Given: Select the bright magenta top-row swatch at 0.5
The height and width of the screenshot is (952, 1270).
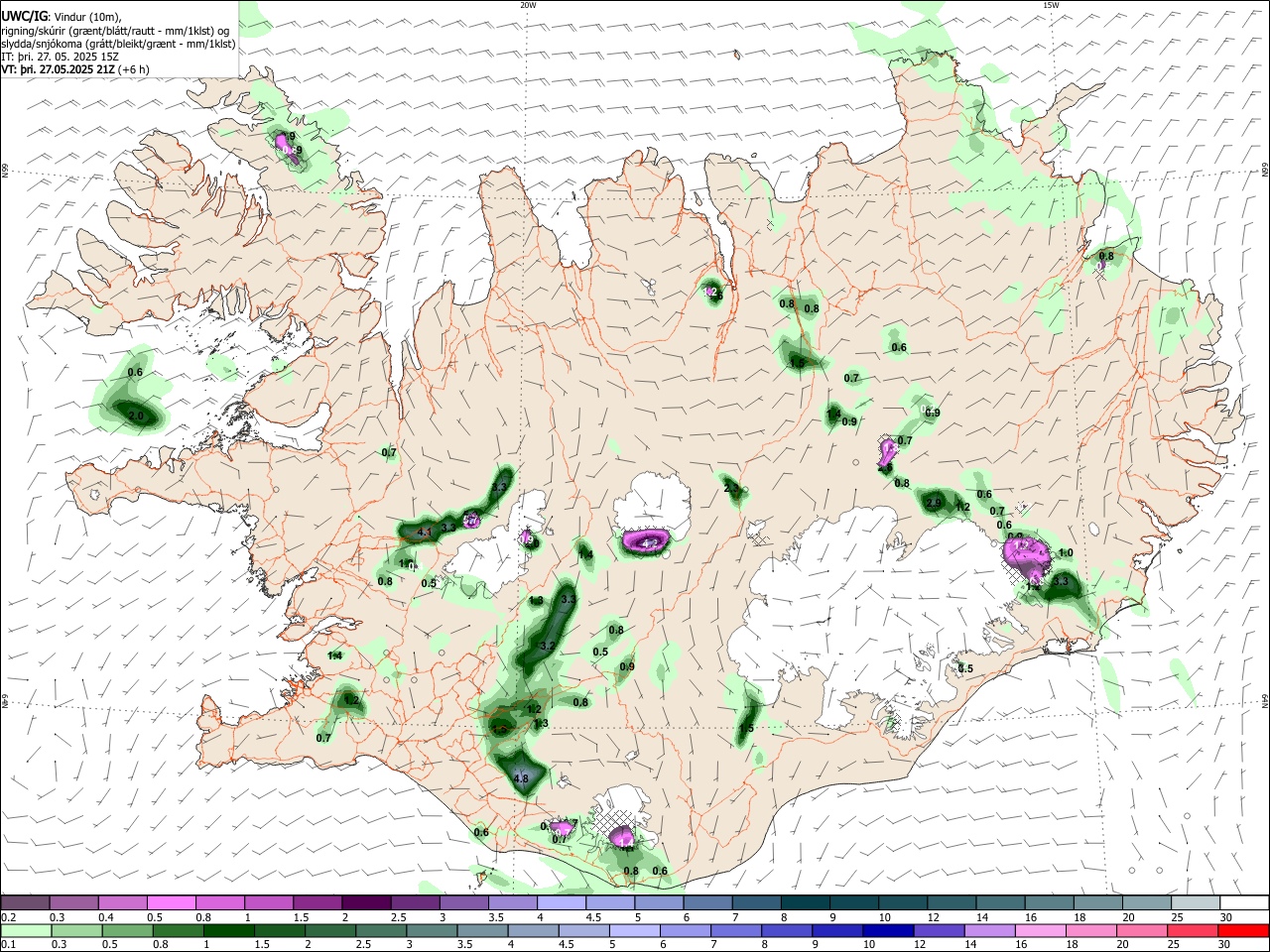Looking at the screenshot, I should (x=171, y=902).
